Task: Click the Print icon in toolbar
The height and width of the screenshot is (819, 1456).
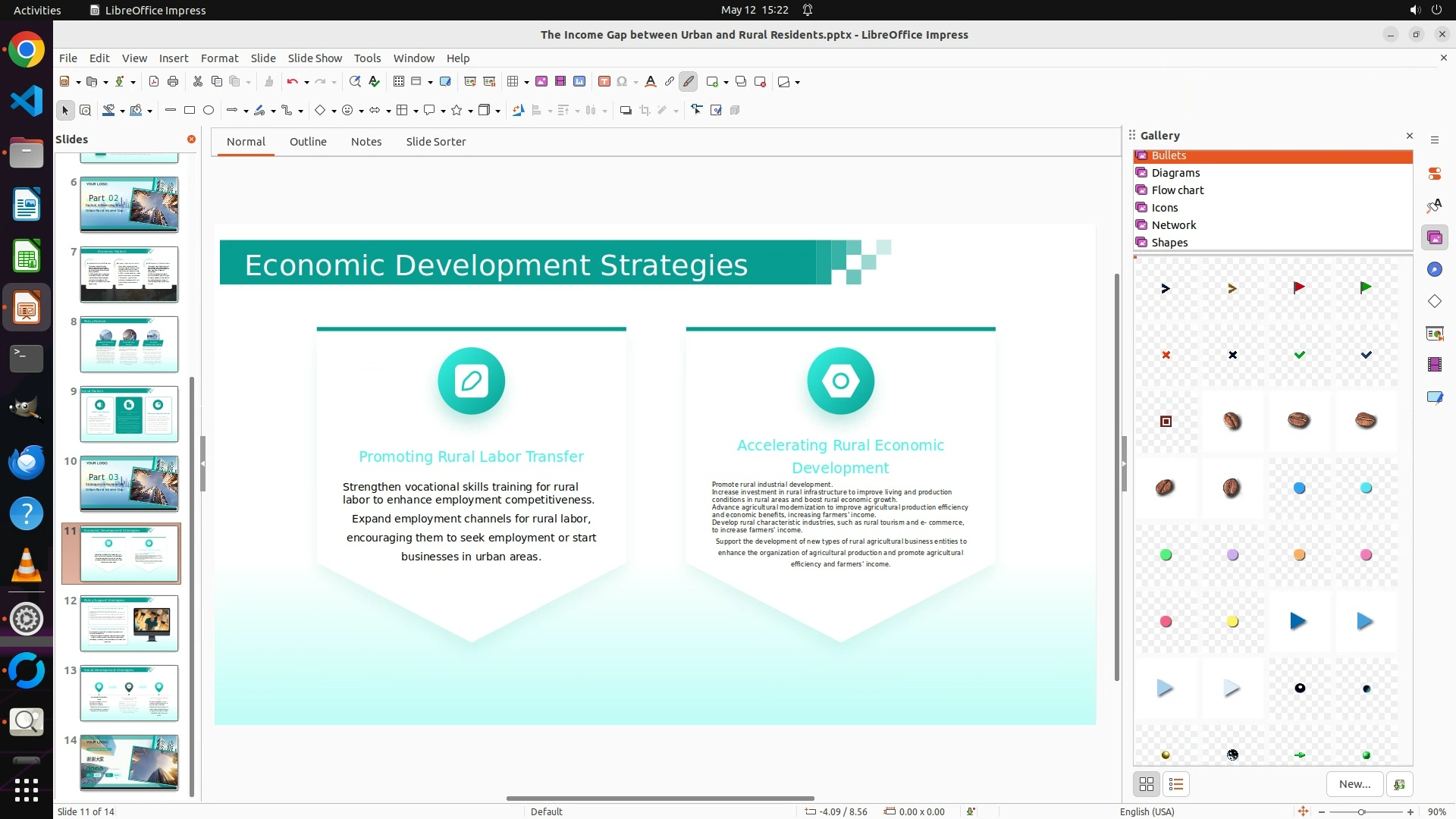Action: (173, 82)
